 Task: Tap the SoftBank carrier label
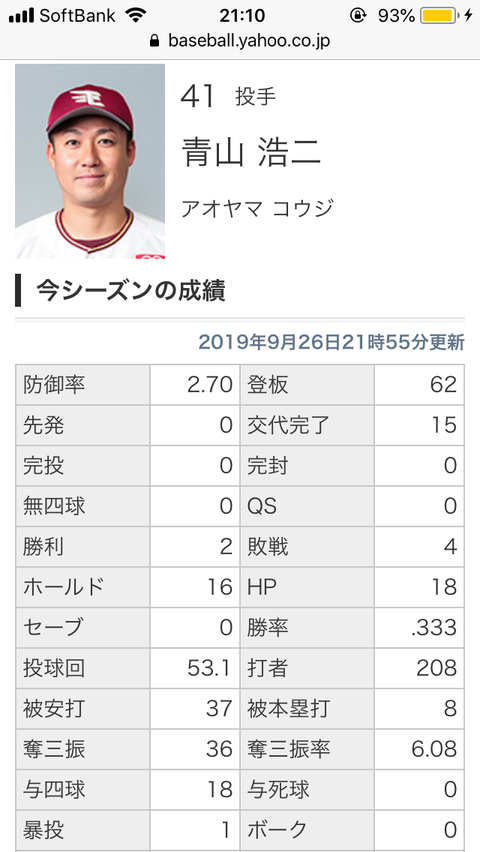coord(77,16)
